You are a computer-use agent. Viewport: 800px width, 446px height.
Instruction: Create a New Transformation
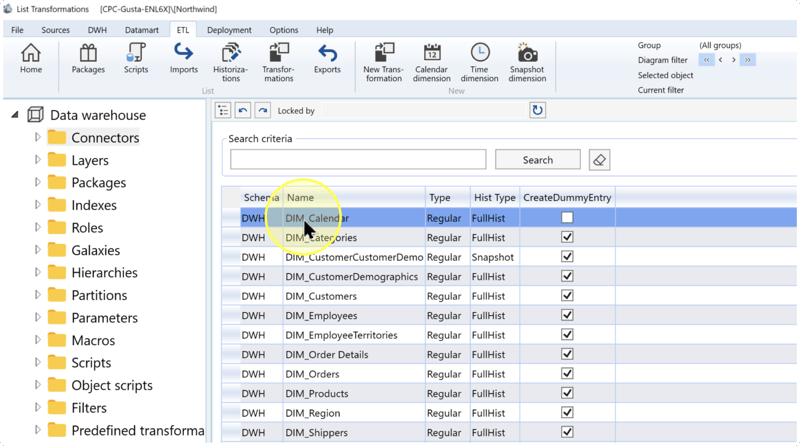tap(384, 63)
